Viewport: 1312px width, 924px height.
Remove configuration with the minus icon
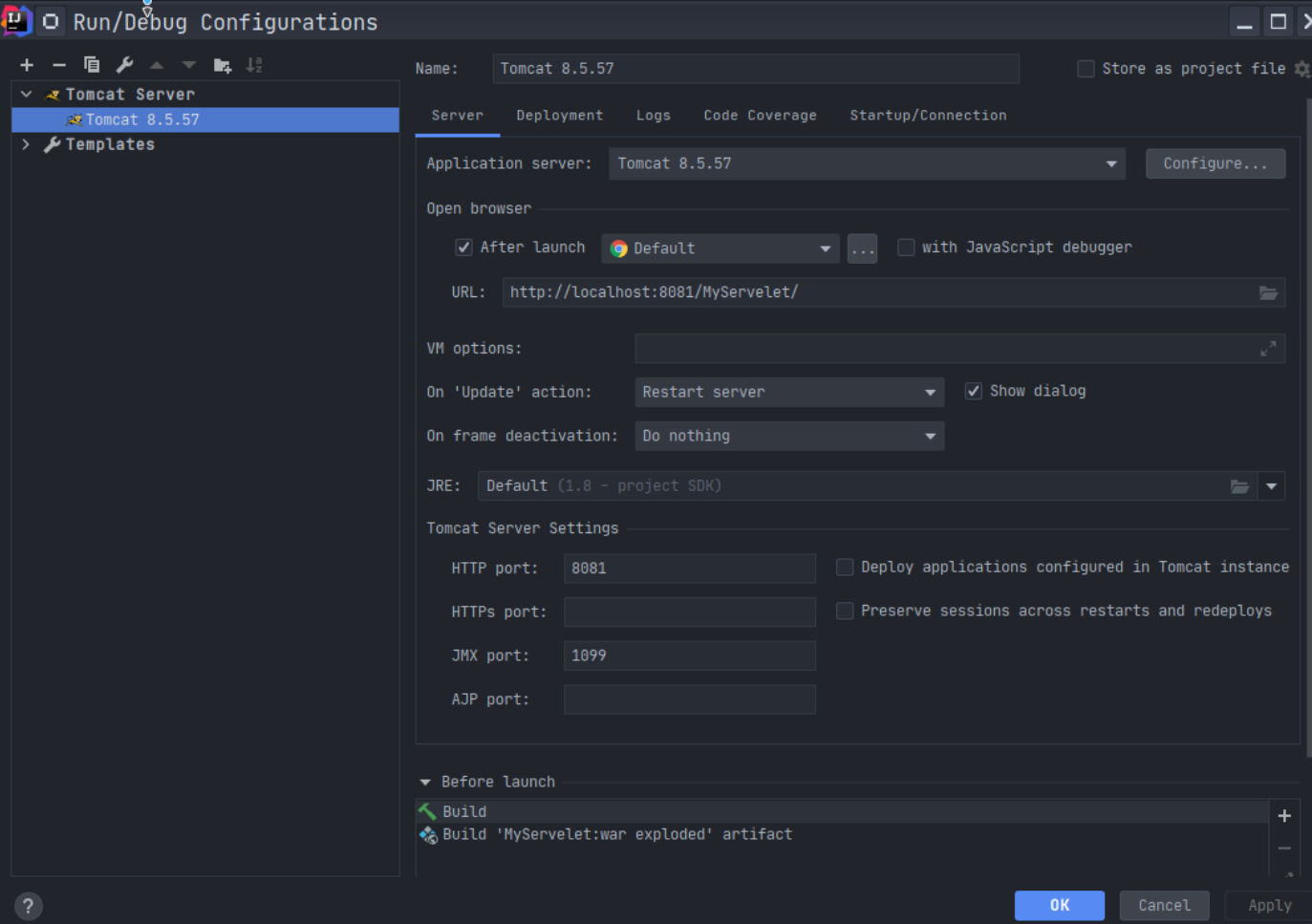pyautogui.click(x=59, y=65)
